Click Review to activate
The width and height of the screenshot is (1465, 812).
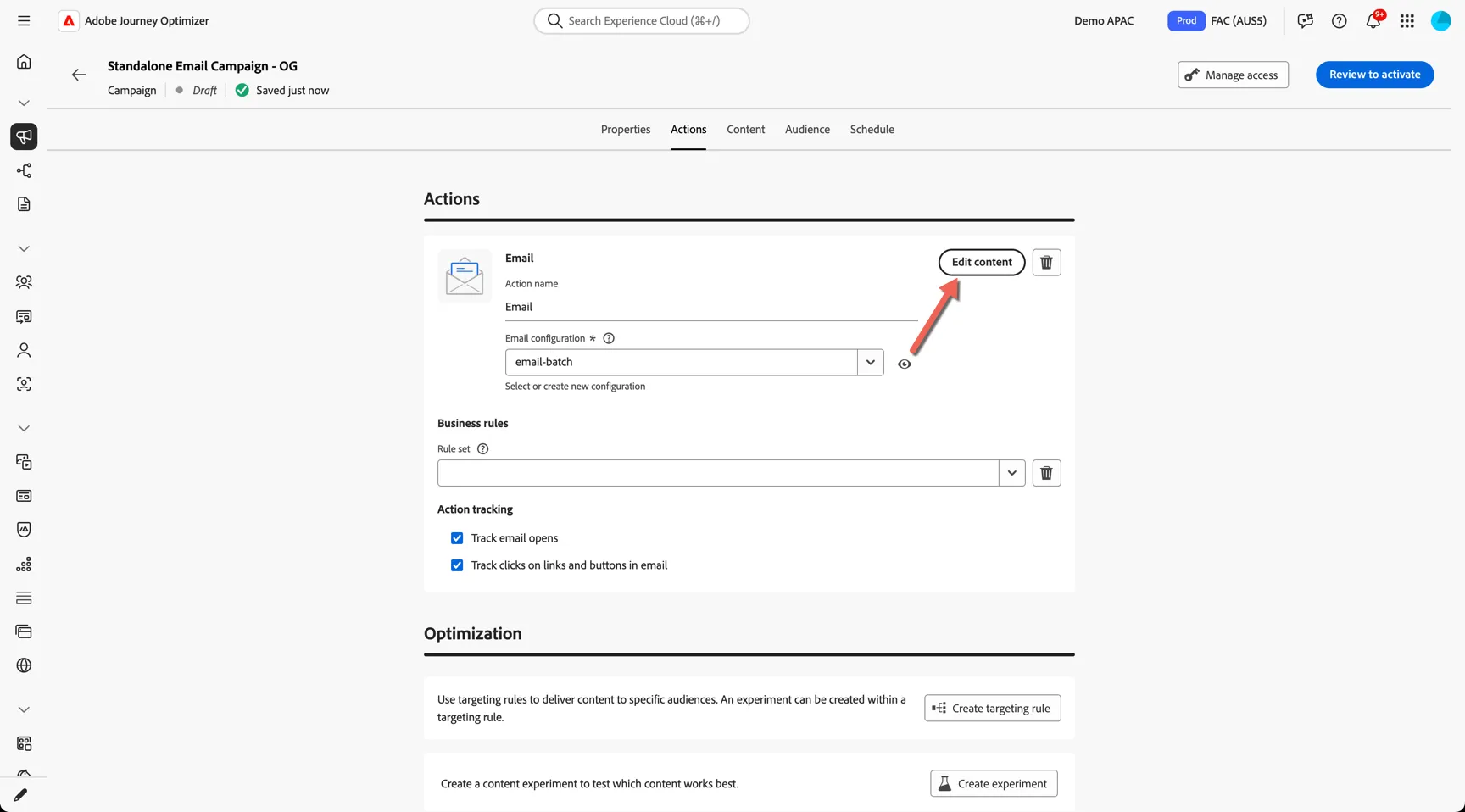coord(1374,75)
